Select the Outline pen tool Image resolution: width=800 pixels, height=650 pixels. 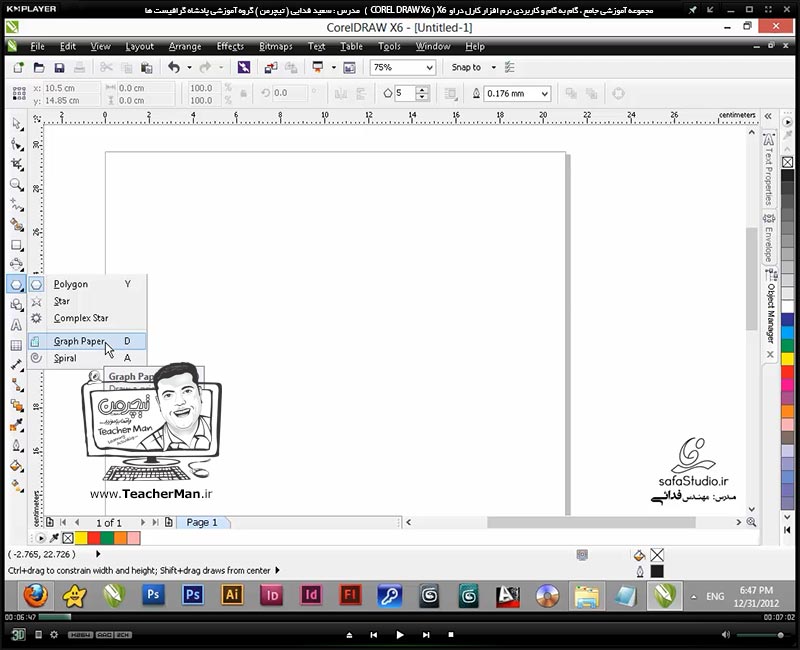(17, 445)
